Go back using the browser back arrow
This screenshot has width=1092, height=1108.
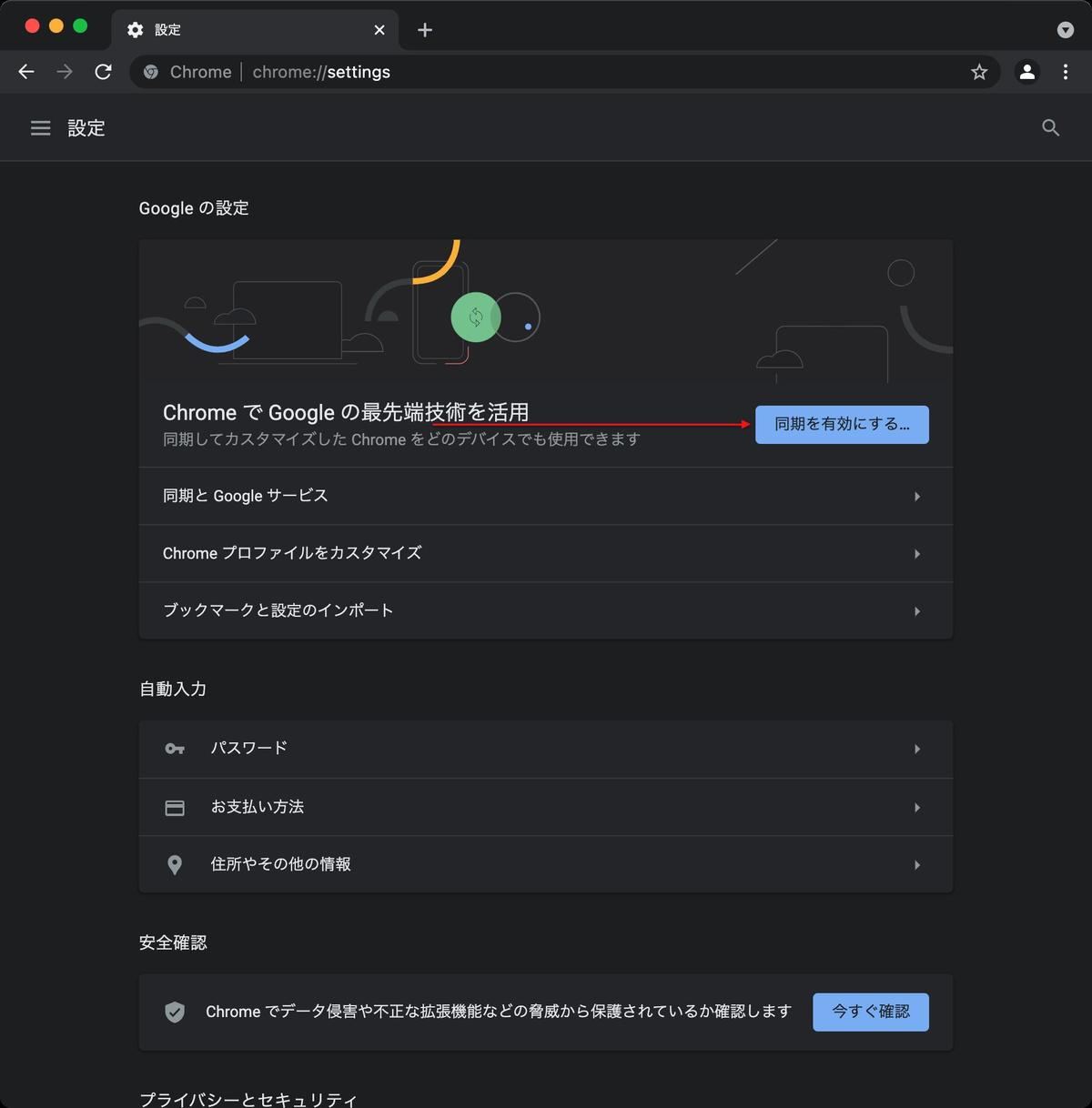coord(26,72)
